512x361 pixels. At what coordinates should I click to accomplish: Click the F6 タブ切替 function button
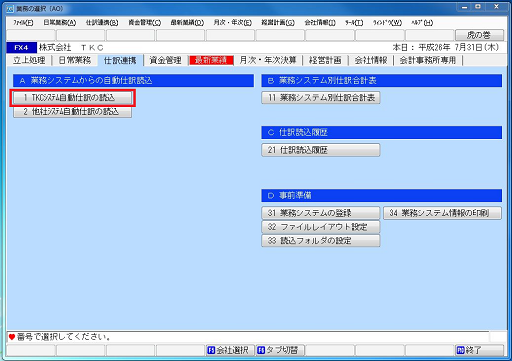pyautogui.click(x=279, y=350)
